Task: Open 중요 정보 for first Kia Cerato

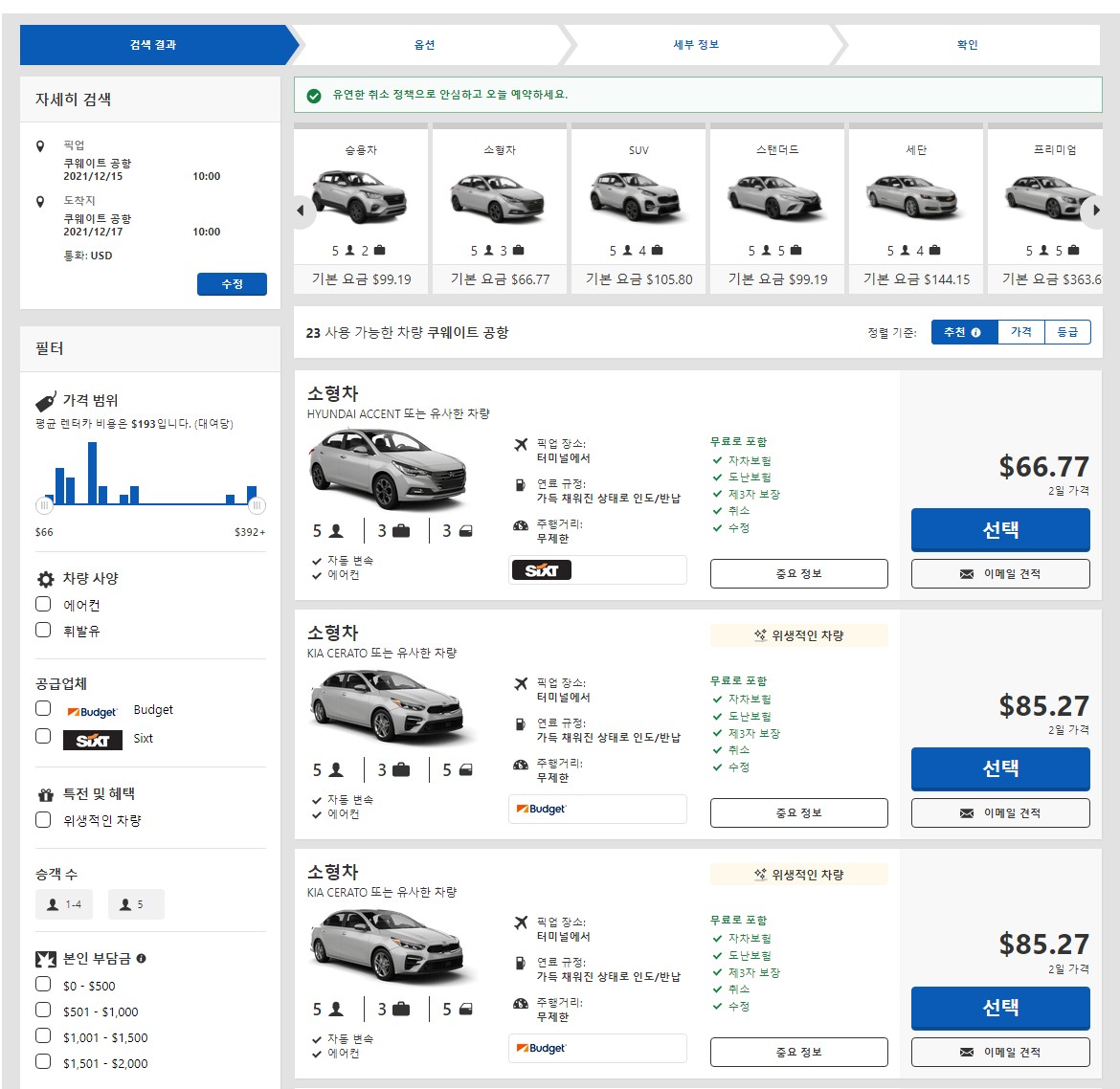Action: [x=799, y=812]
